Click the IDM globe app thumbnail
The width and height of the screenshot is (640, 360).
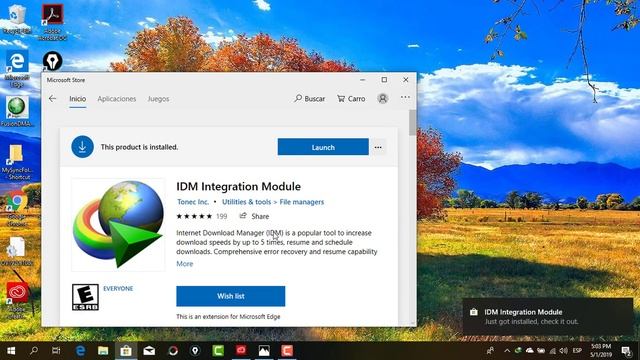[x=118, y=224]
